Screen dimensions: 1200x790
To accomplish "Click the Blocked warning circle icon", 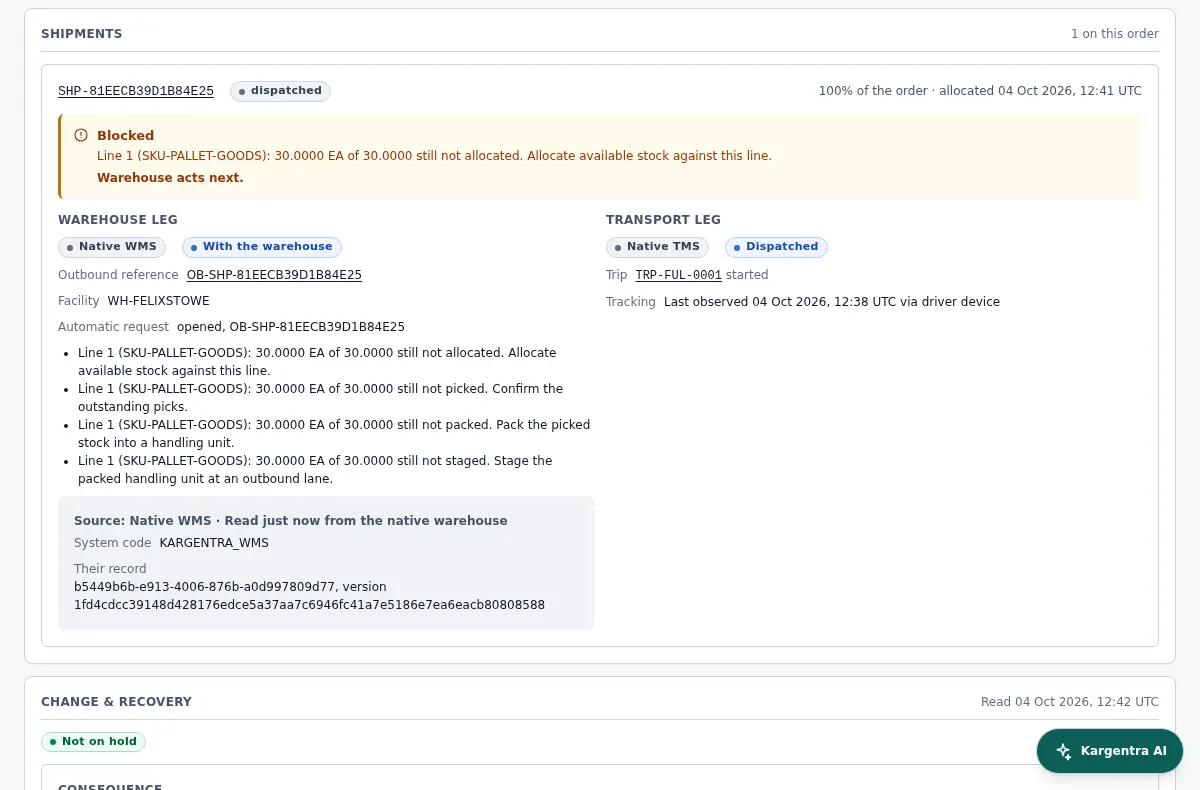I will point(81,135).
